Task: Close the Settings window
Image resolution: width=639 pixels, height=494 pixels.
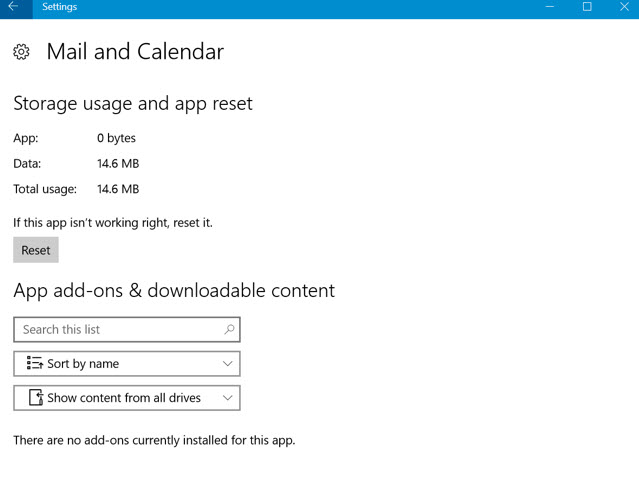Action: 624,7
